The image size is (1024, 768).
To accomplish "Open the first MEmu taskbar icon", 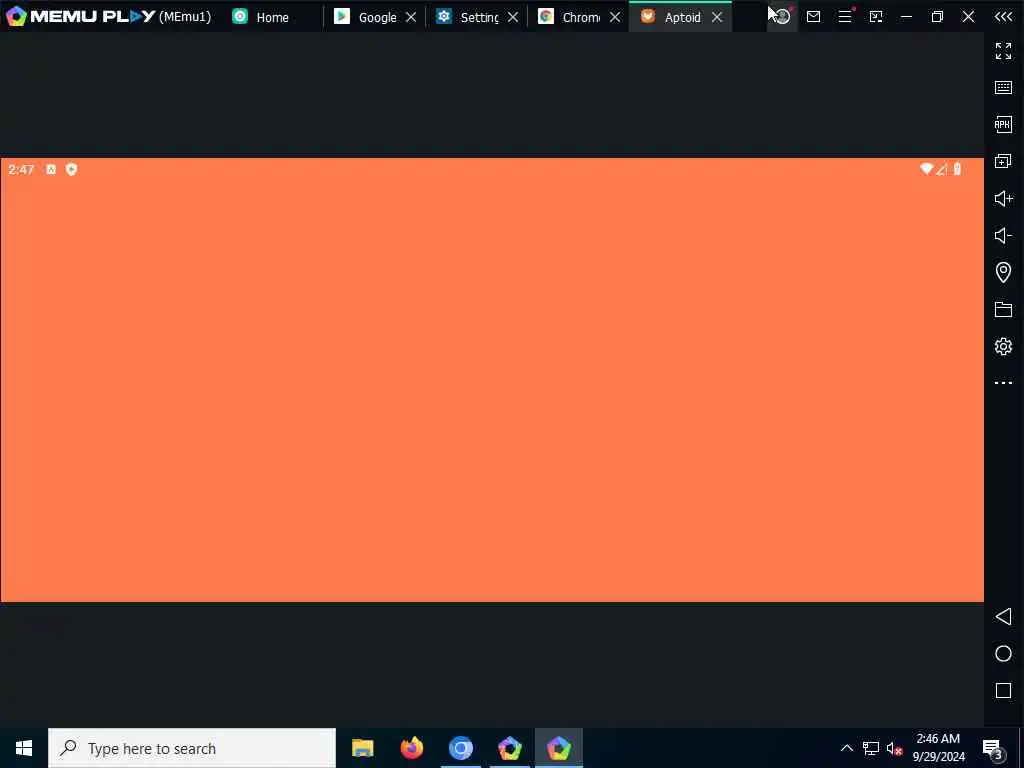I will click(x=509, y=748).
